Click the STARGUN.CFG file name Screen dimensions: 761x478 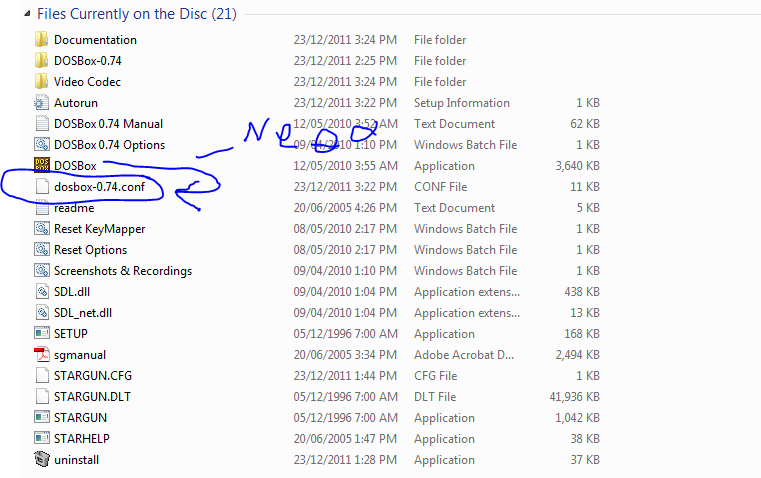click(x=93, y=376)
